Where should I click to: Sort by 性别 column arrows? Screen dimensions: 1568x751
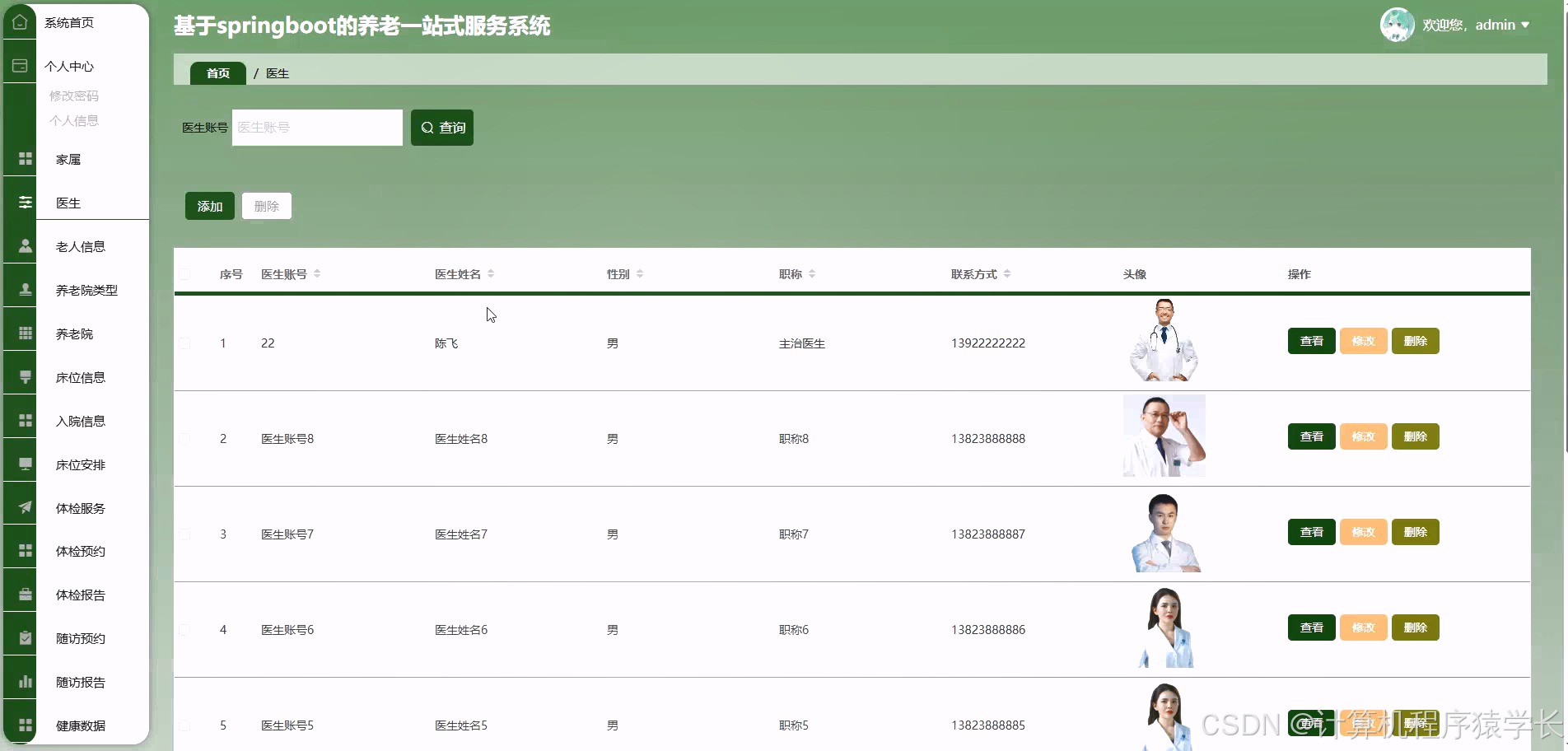(x=640, y=274)
